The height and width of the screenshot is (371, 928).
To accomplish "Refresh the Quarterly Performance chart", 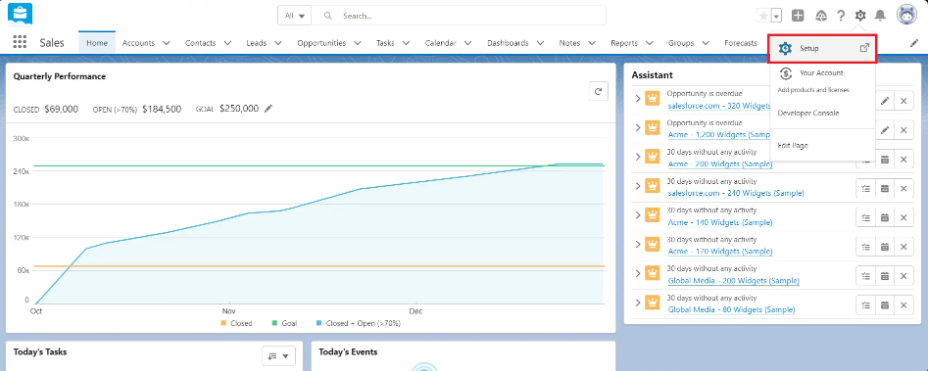I will pos(598,91).
